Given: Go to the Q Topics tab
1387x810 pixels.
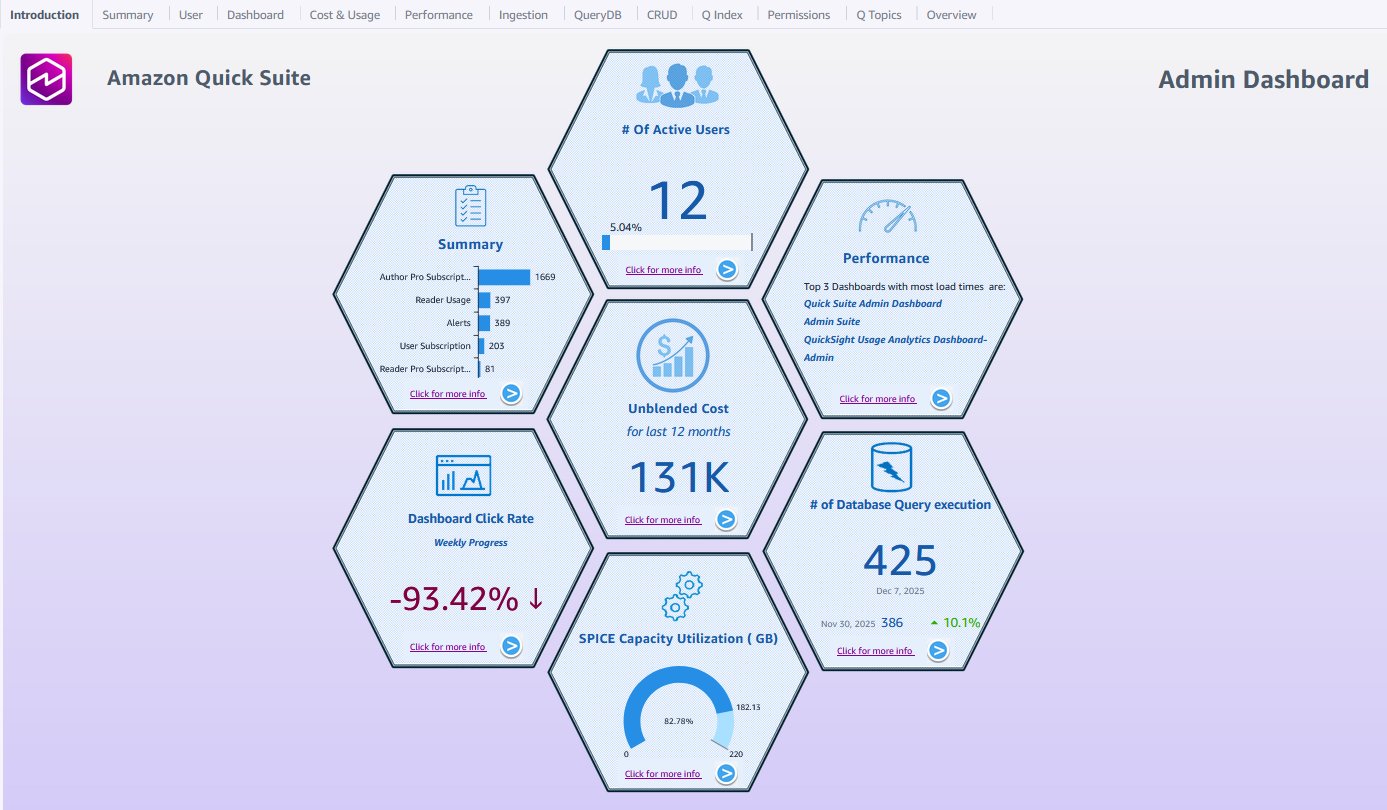Looking at the screenshot, I should 879,15.
